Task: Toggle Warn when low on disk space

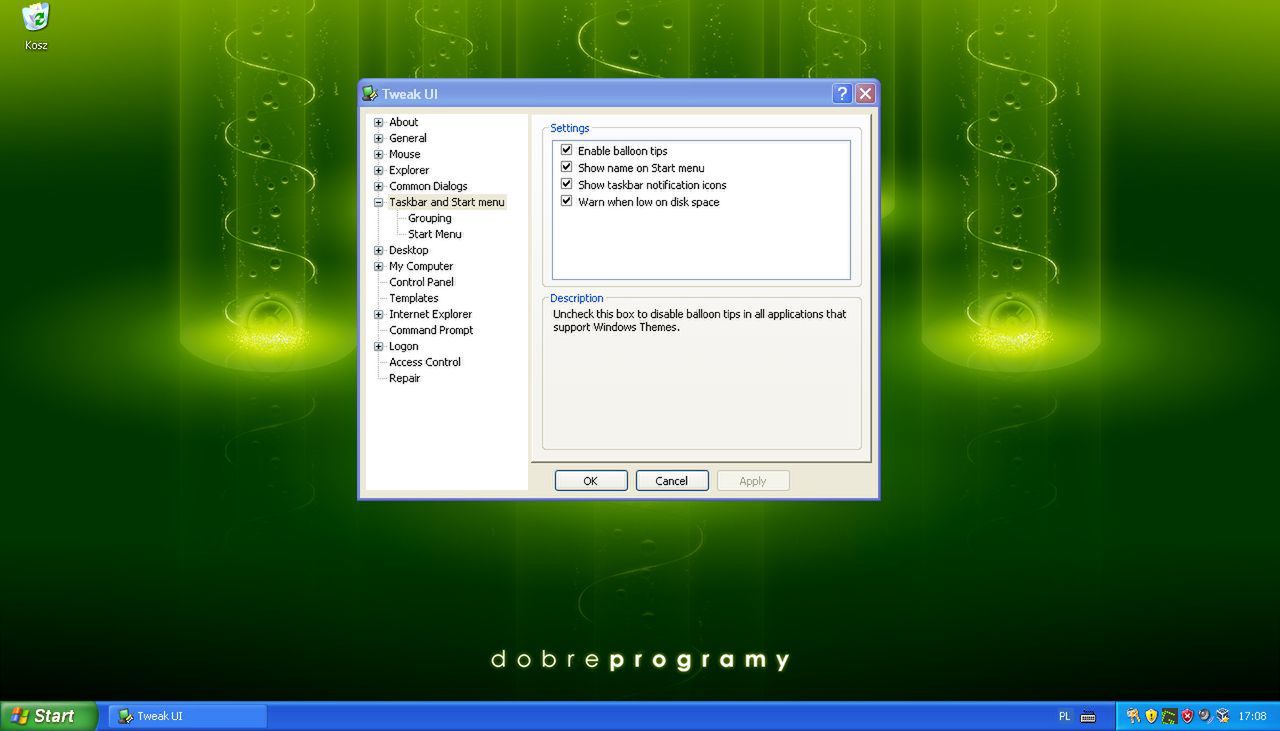Action: coord(567,201)
